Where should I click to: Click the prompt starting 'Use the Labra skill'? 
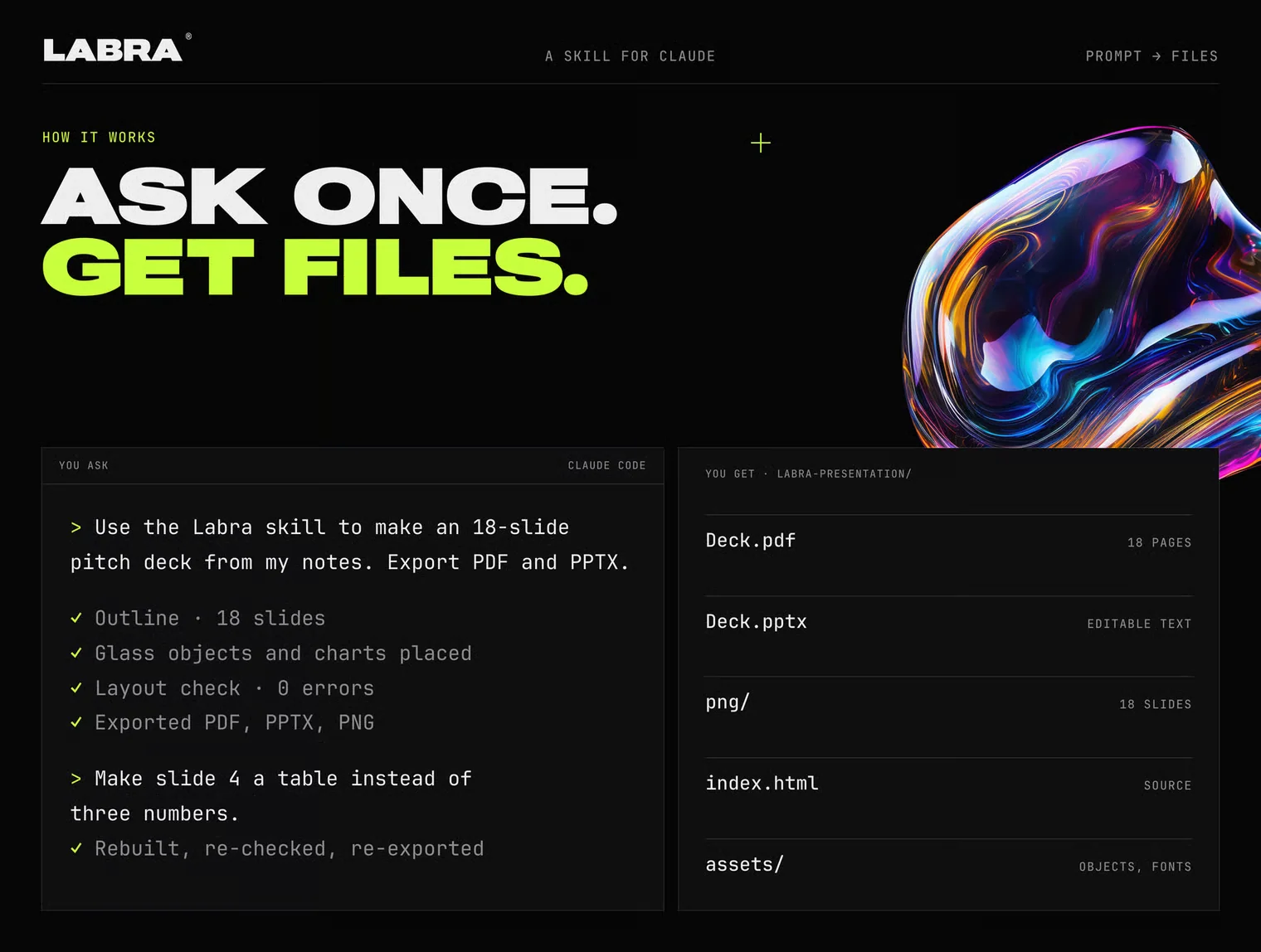pyautogui.click(x=350, y=545)
